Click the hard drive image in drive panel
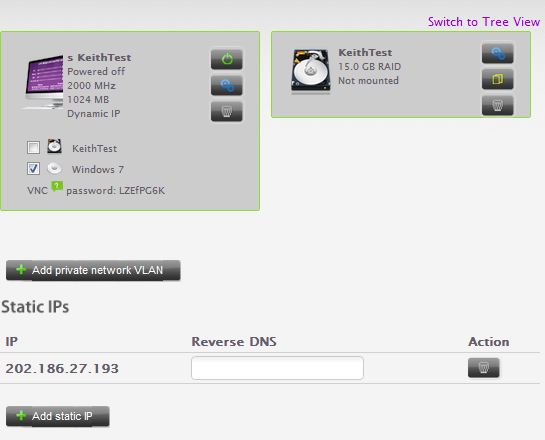The height and width of the screenshot is (440, 545). click(310, 72)
